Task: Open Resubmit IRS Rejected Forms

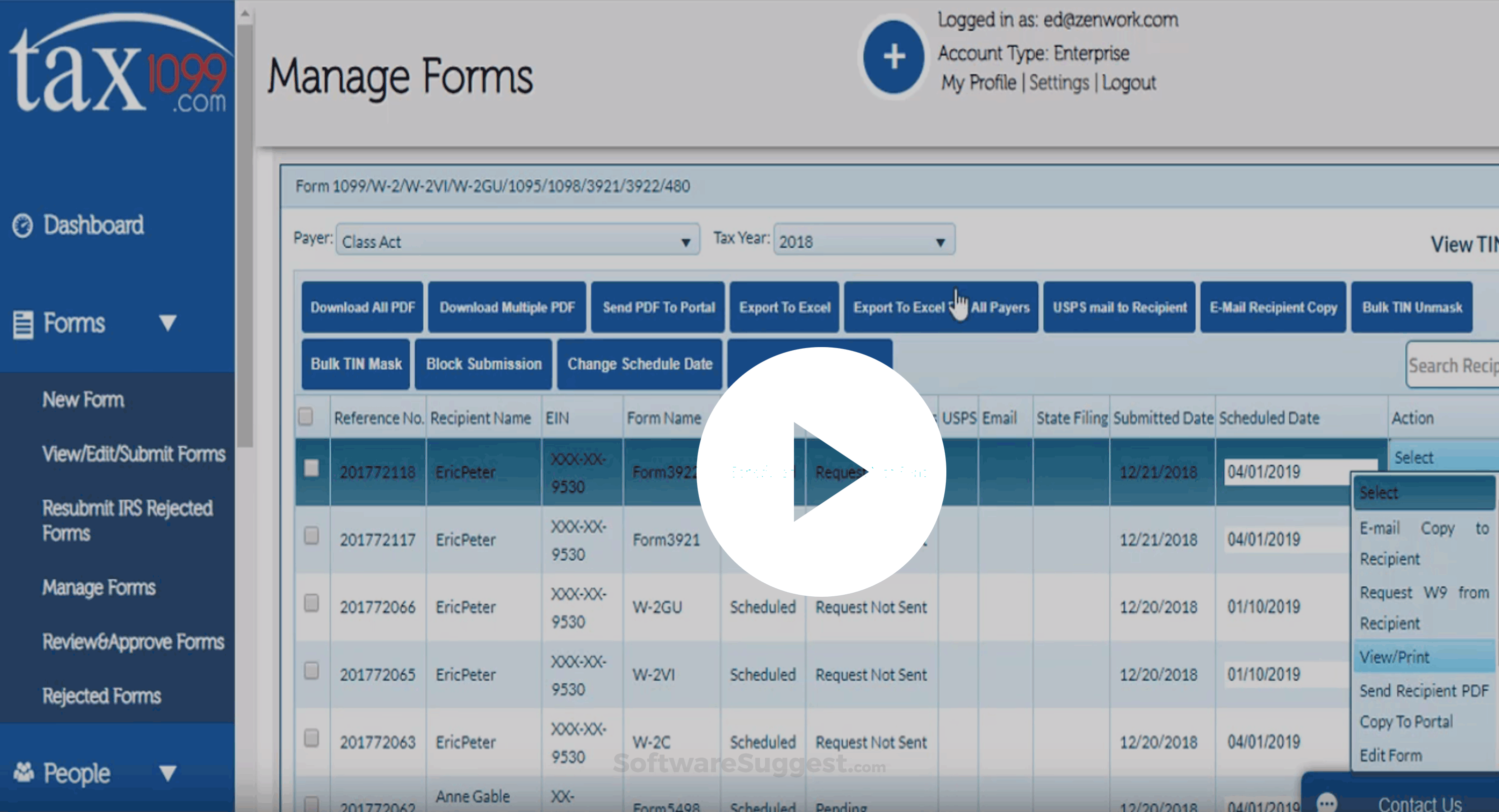Action: (127, 520)
